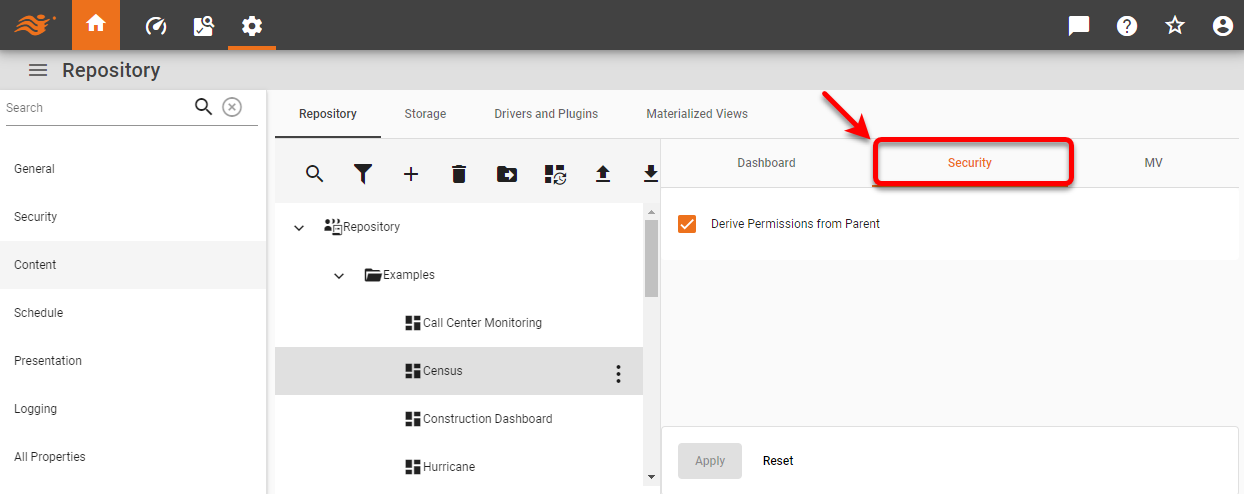Click the dashboard refresh toolbar icon

click(x=555, y=174)
